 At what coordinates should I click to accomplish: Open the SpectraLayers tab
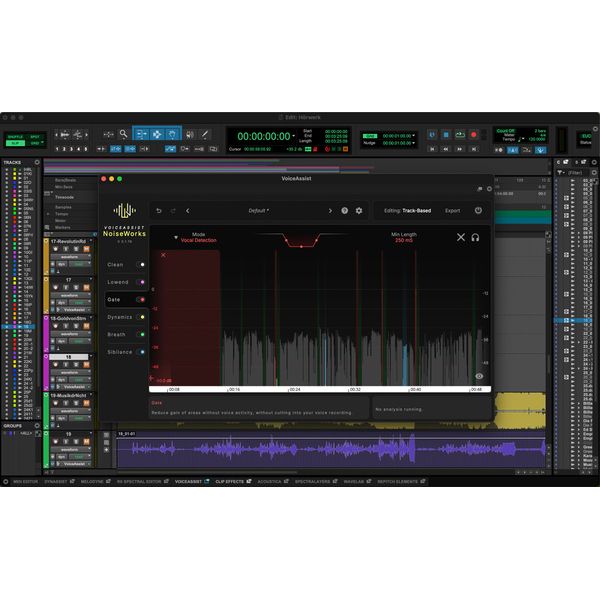pyautogui.click(x=316, y=481)
